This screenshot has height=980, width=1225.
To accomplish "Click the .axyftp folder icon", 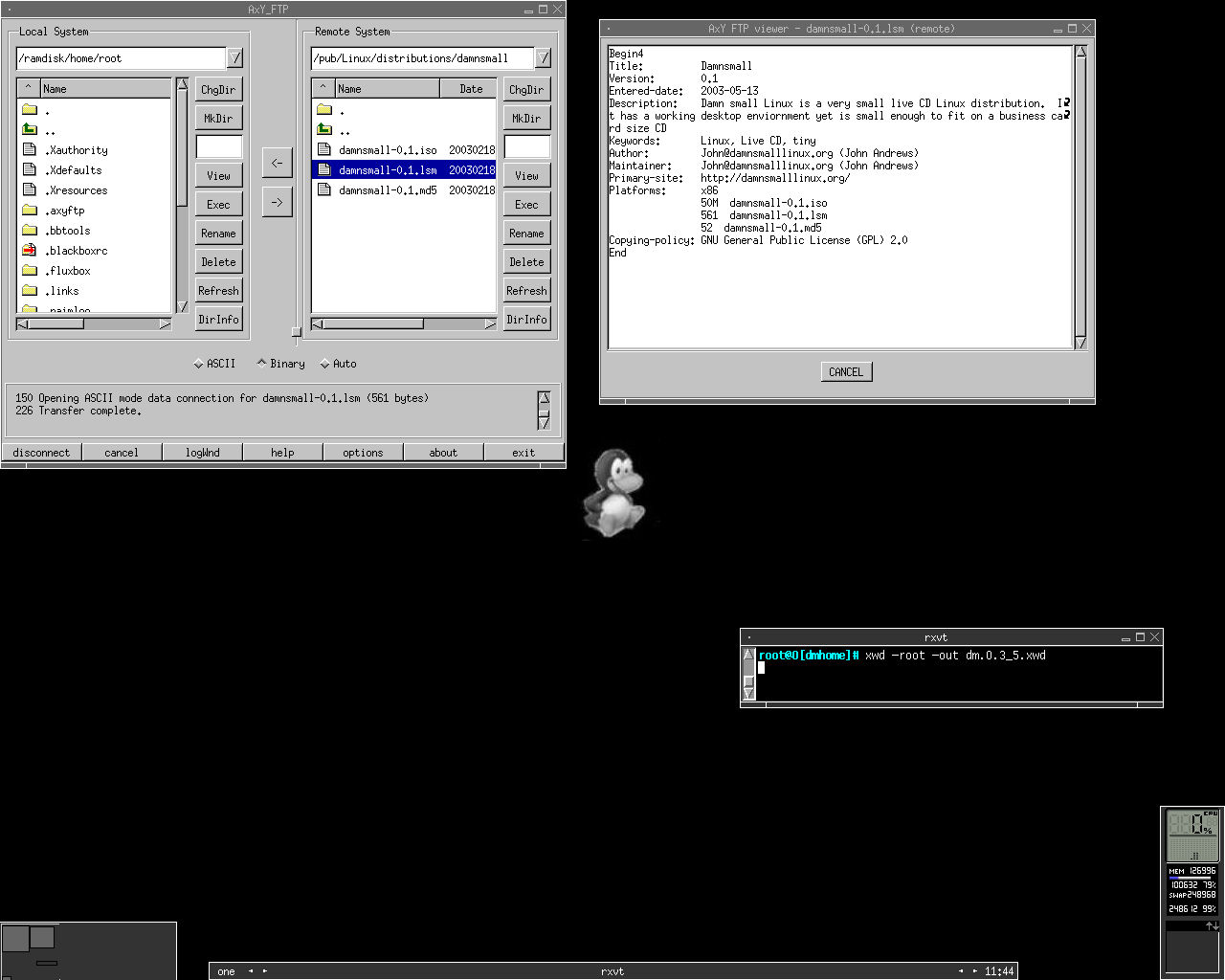I will [30, 210].
